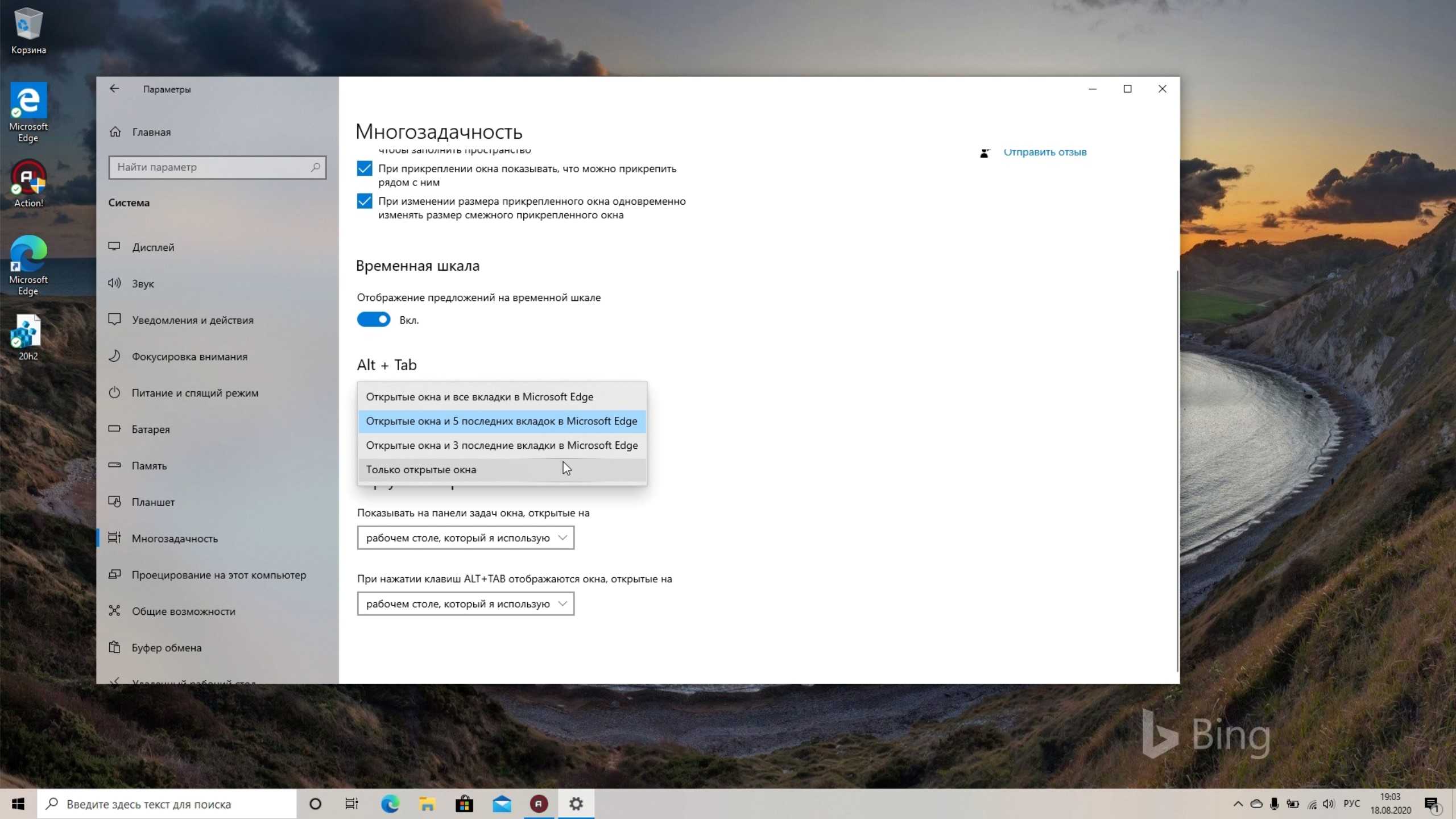Image resolution: width=1456 pixels, height=819 pixels.
Task: Click the OneDrive cloud tray icon
Action: pyautogui.click(x=1256, y=804)
